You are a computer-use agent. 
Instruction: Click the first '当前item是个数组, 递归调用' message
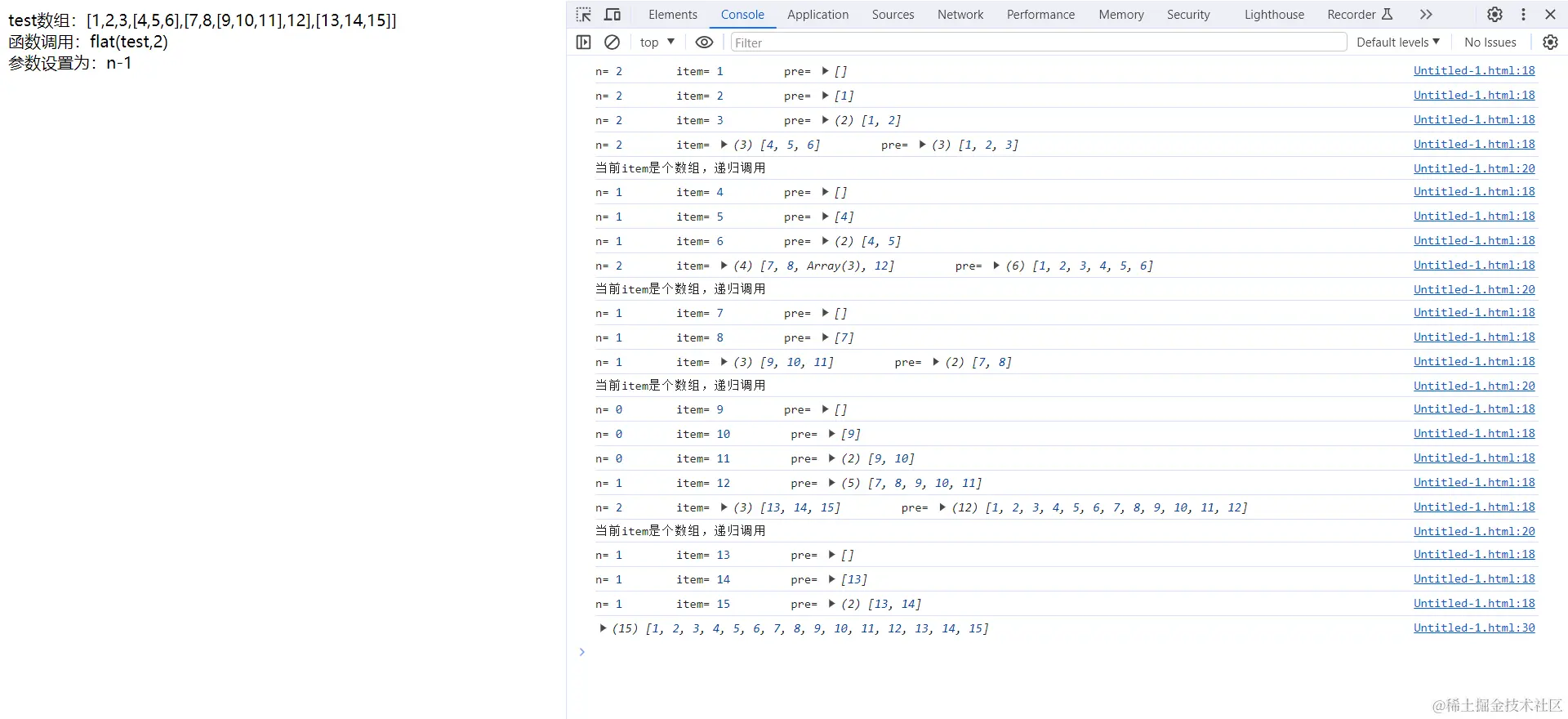coord(680,168)
